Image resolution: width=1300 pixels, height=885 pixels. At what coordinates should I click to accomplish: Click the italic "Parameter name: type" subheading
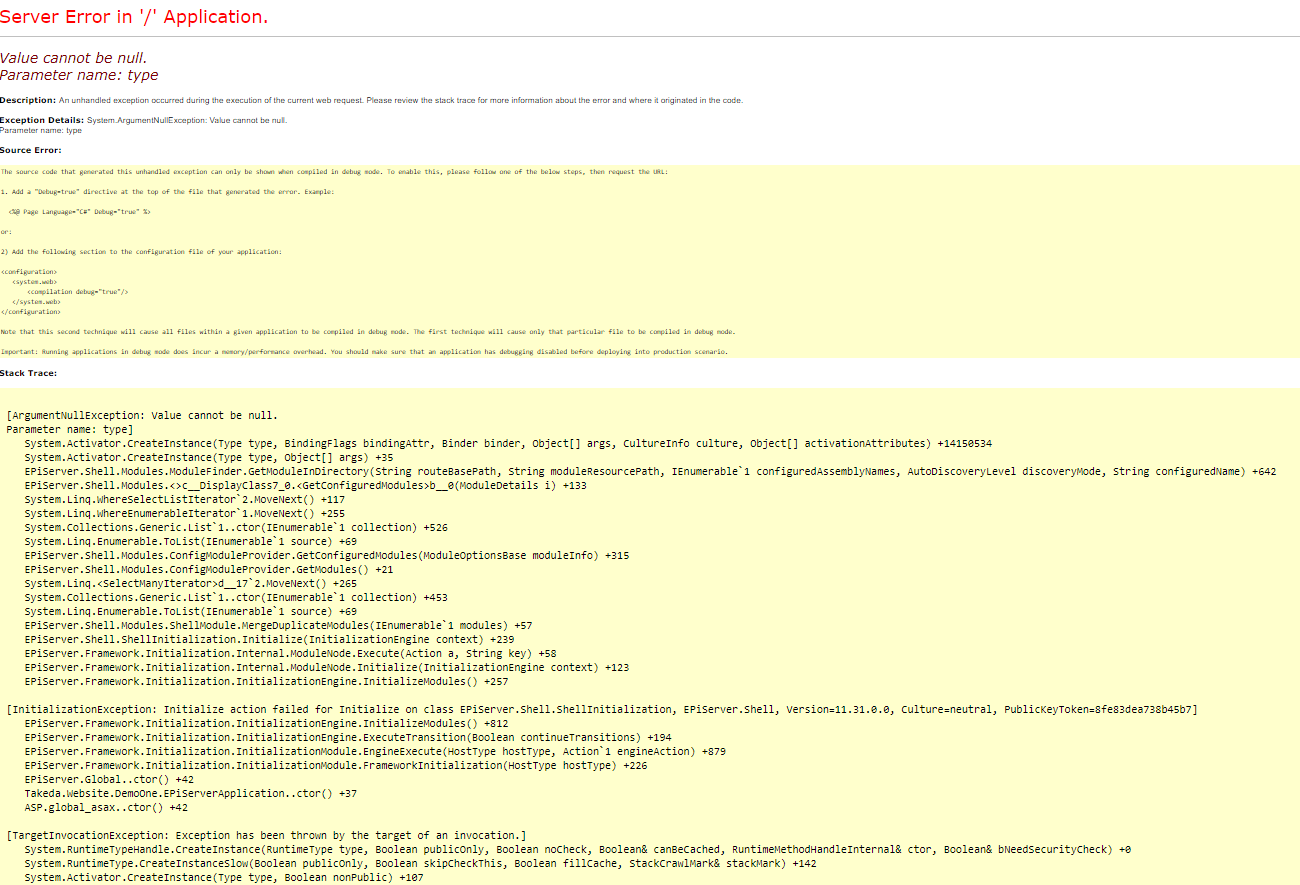pos(79,75)
